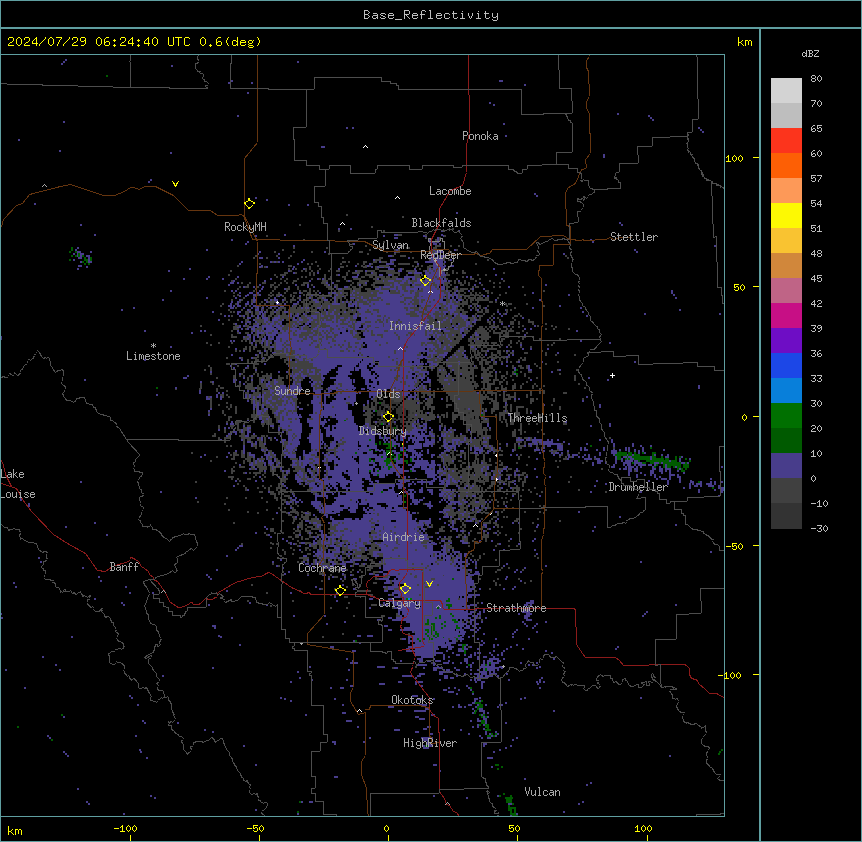
Task: Click the 0 tick on the bottom axis
Action: click(x=386, y=828)
